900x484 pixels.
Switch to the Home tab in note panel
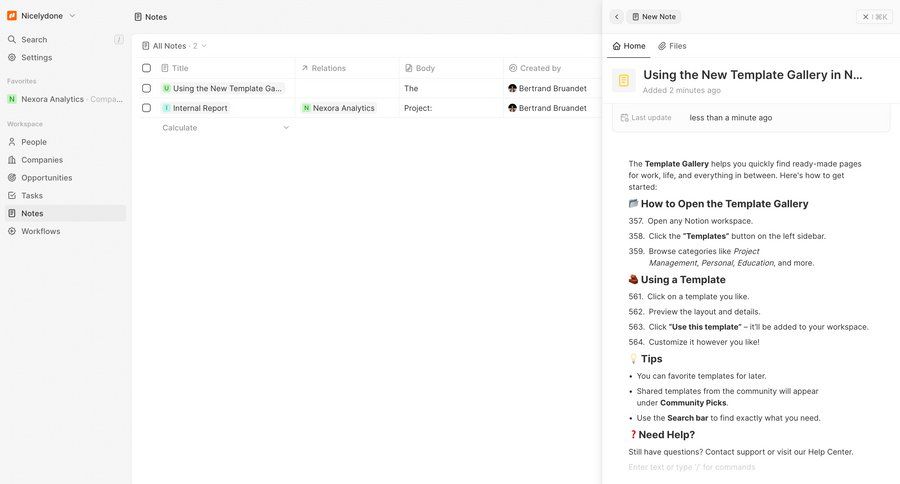pos(629,46)
